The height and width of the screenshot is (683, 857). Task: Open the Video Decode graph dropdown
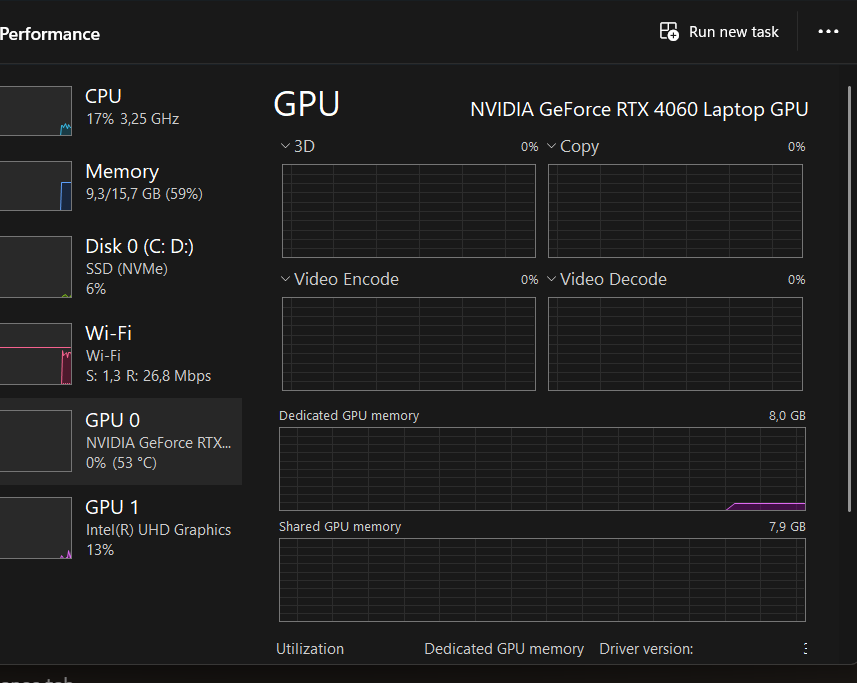551,279
